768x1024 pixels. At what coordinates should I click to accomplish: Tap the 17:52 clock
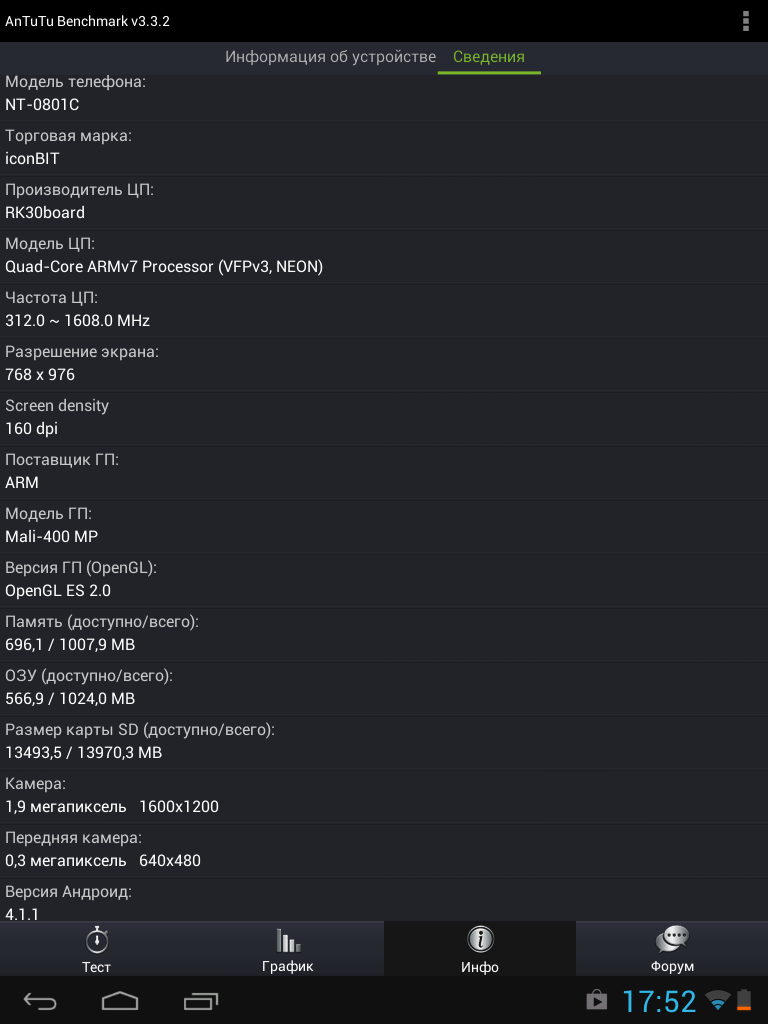658,1001
